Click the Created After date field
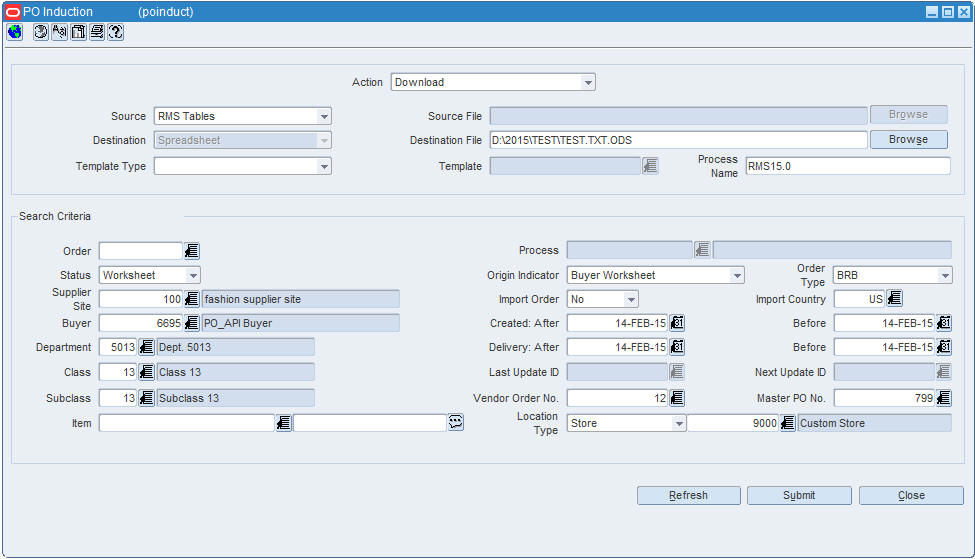The height and width of the screenshot is (559, 975). click(x=617, y=323)
